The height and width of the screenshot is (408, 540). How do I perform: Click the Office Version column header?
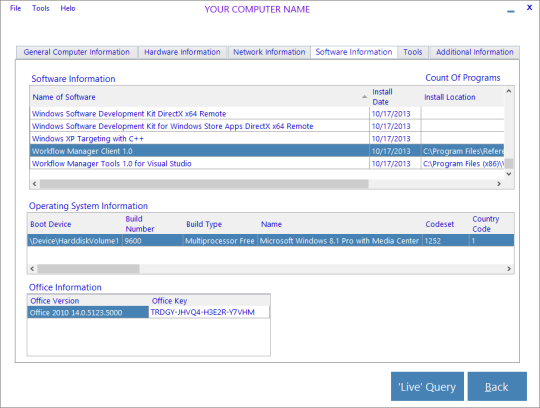(x=88, y=301)
